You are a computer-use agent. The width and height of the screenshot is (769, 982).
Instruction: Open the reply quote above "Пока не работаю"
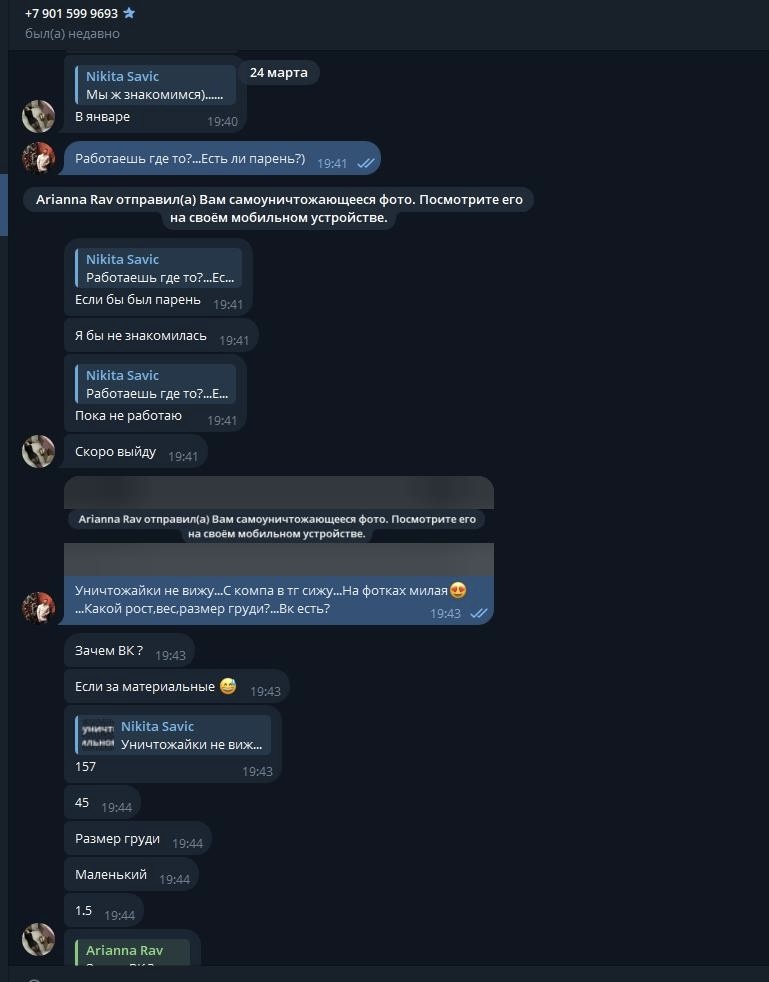click(x=158, y=384)
